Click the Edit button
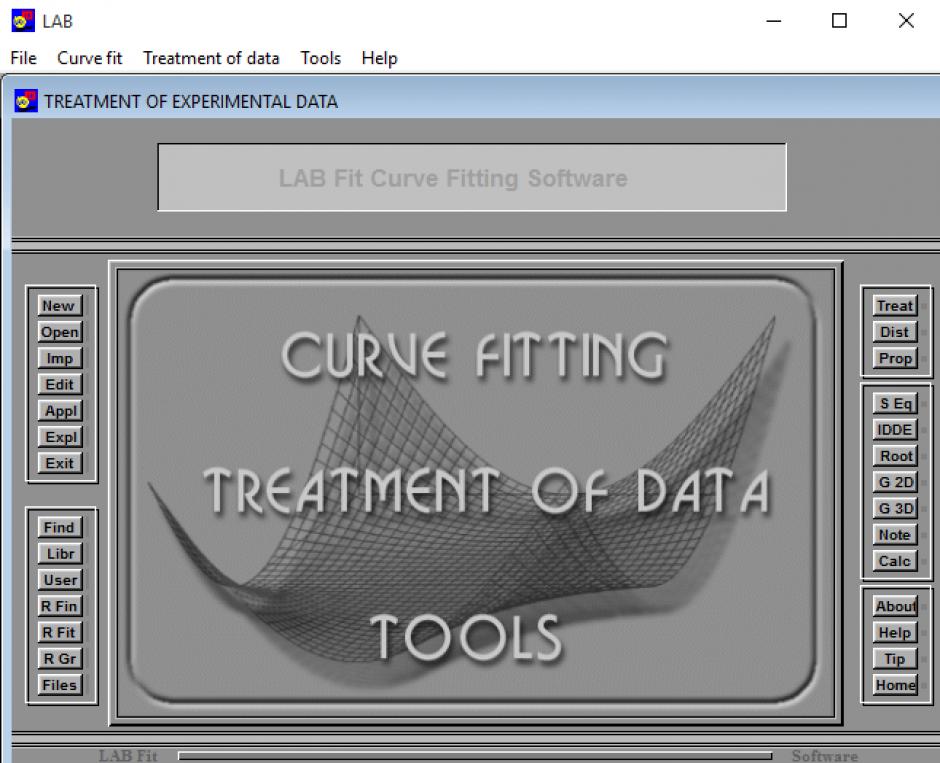Image resolution: width=940 pixels, height=763 pixels. point(59,385)
